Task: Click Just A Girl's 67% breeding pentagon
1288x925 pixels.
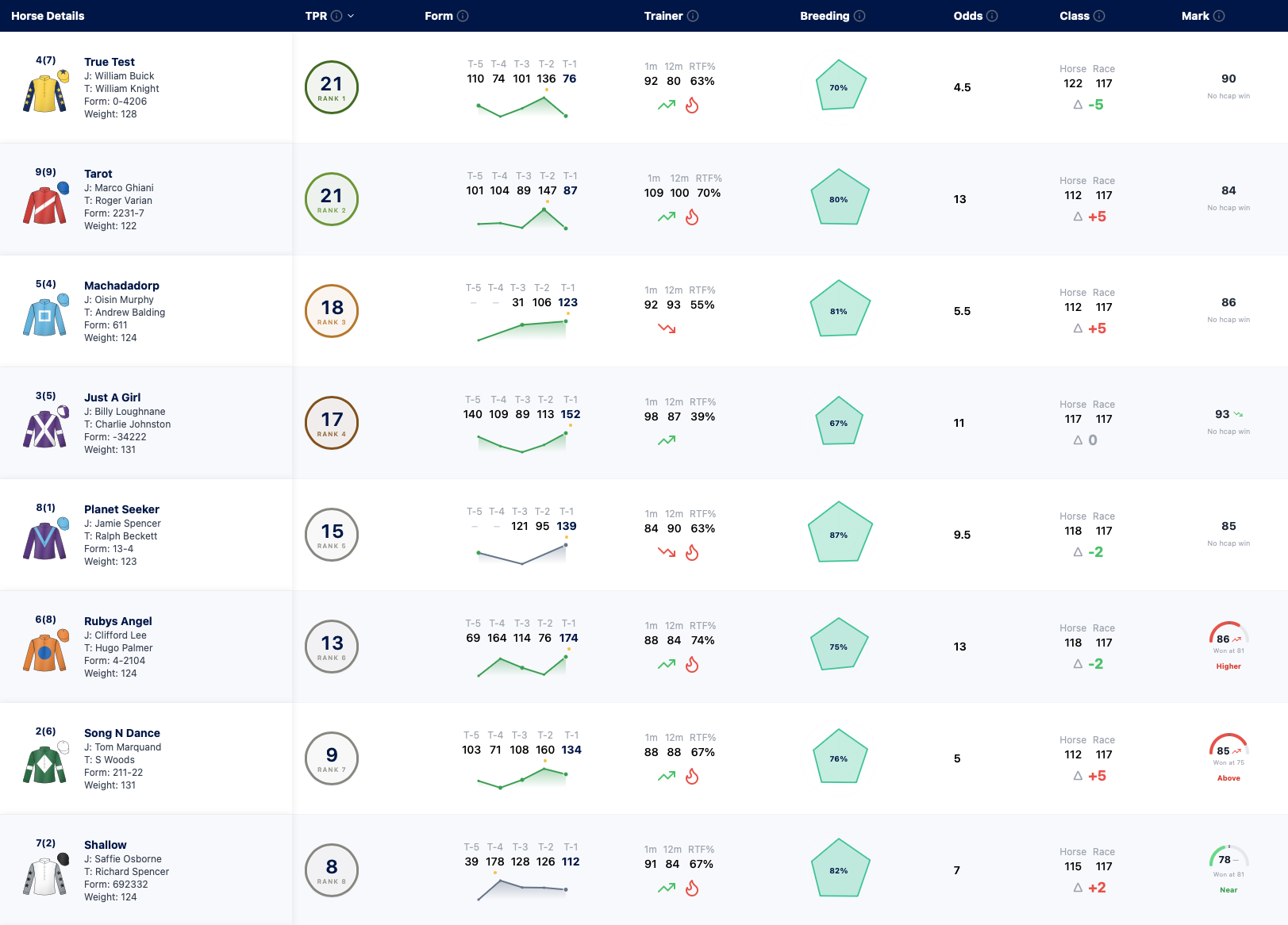Action: point(839,422)
